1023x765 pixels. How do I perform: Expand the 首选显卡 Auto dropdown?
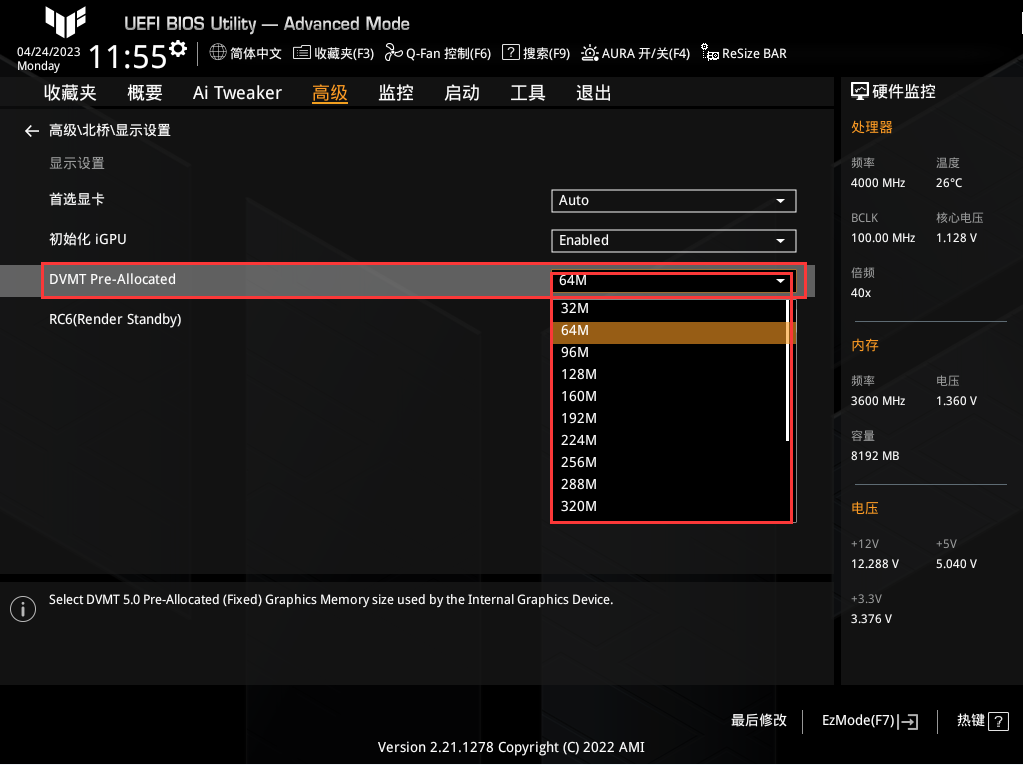tap(673, 201)
